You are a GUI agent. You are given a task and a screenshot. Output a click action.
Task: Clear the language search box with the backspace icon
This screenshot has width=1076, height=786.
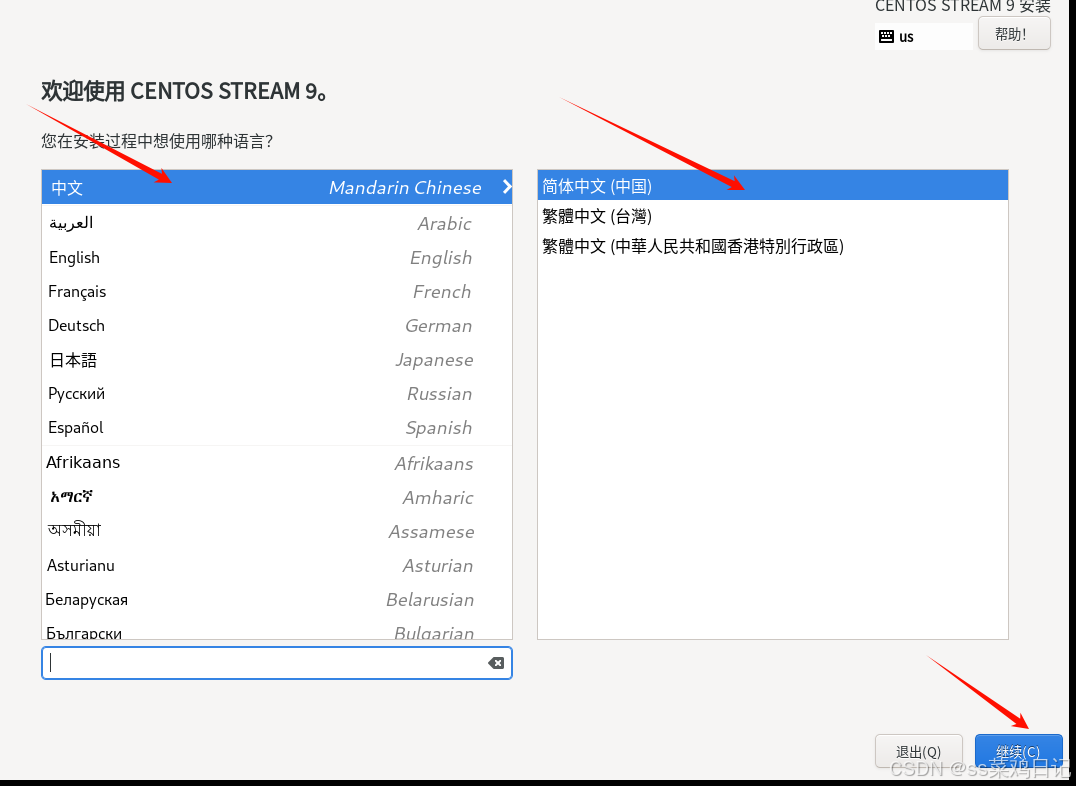point(495,662)
